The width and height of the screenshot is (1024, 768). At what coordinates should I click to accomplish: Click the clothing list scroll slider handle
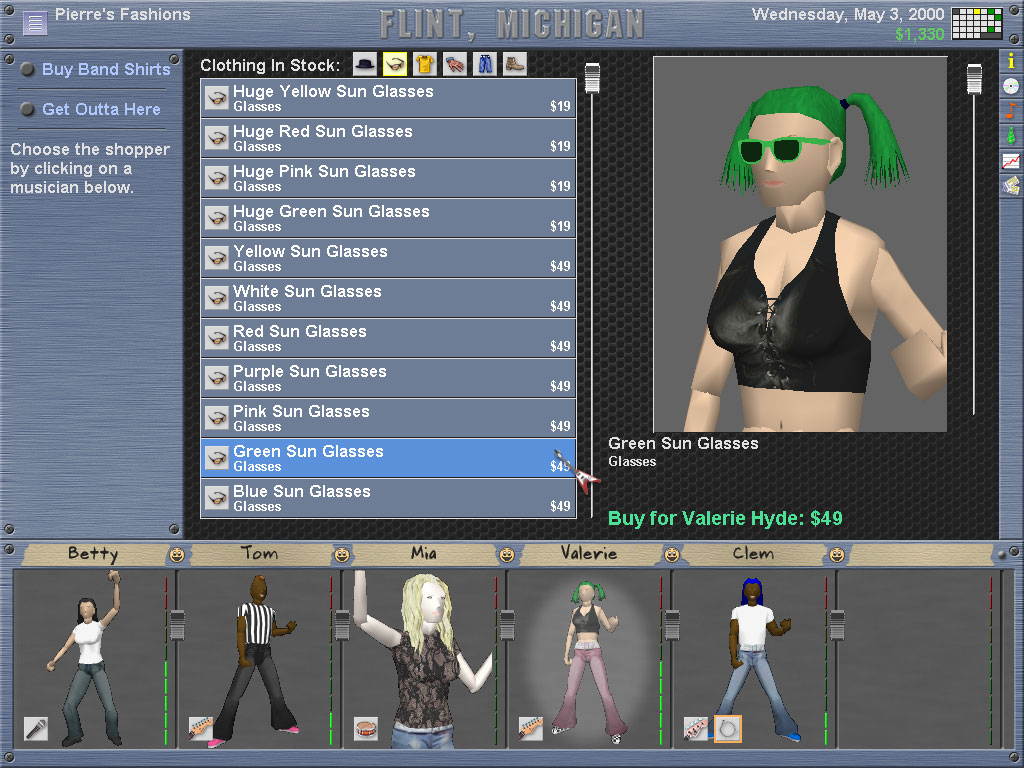[592, 78]
